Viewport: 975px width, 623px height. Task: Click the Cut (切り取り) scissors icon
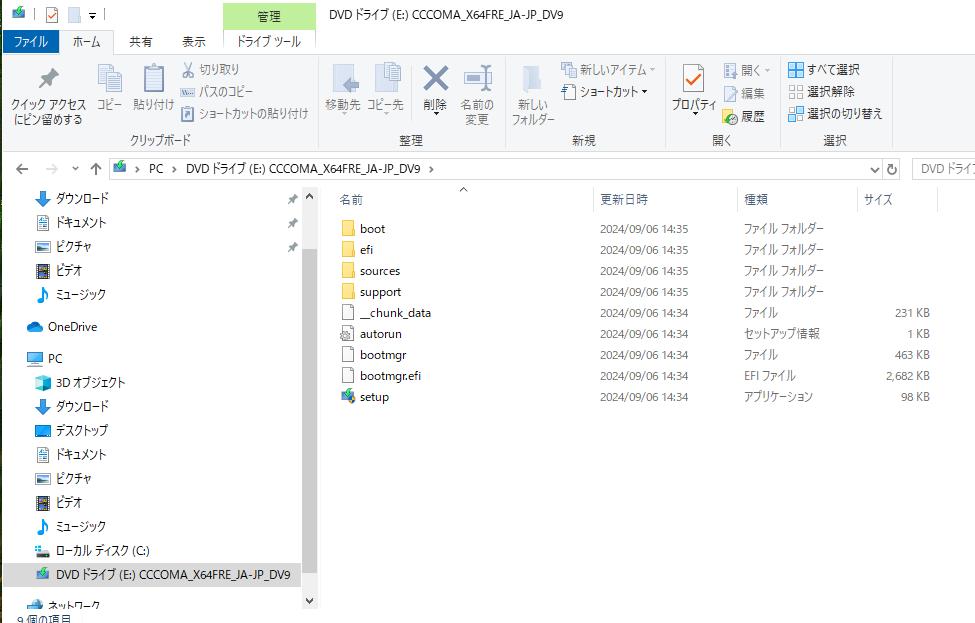[x=188, y=70]
